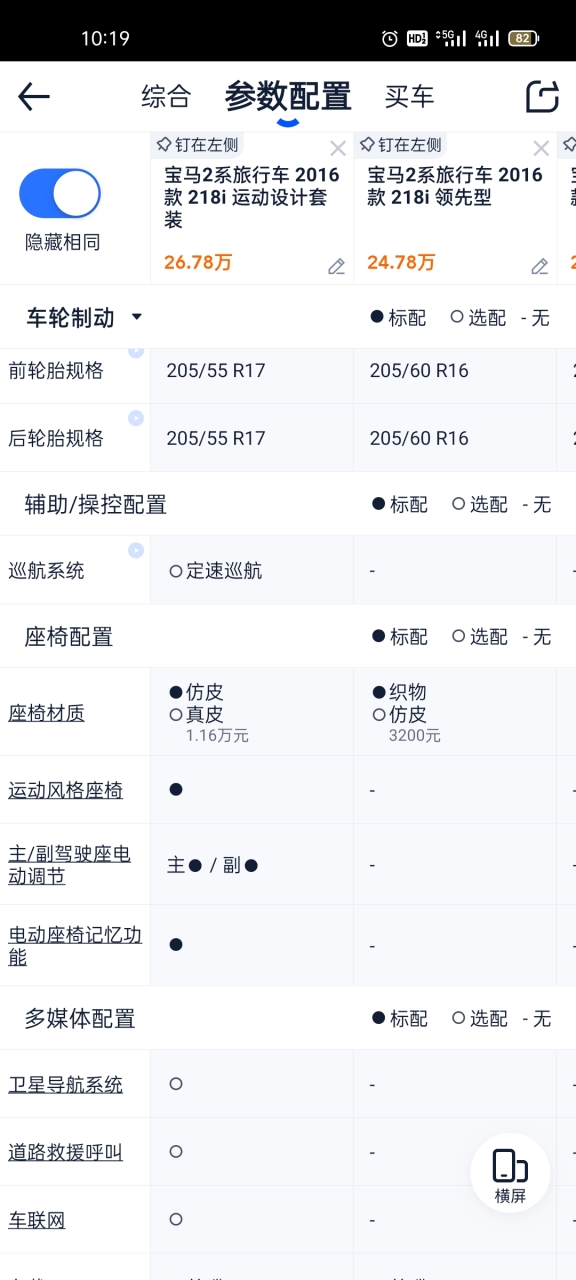Tap the 26.78万 price
The image size is (576, 1280).
[198, 263]
